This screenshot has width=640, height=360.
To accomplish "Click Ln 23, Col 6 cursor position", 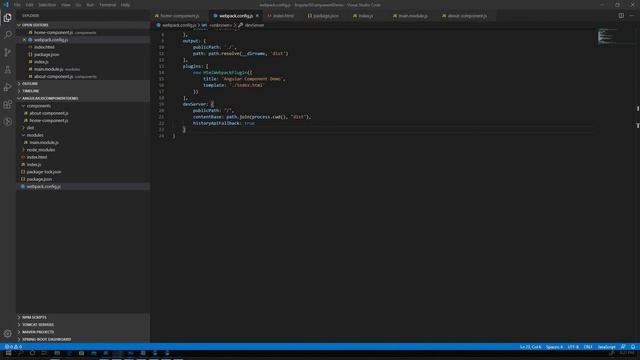I will [530, 347].
